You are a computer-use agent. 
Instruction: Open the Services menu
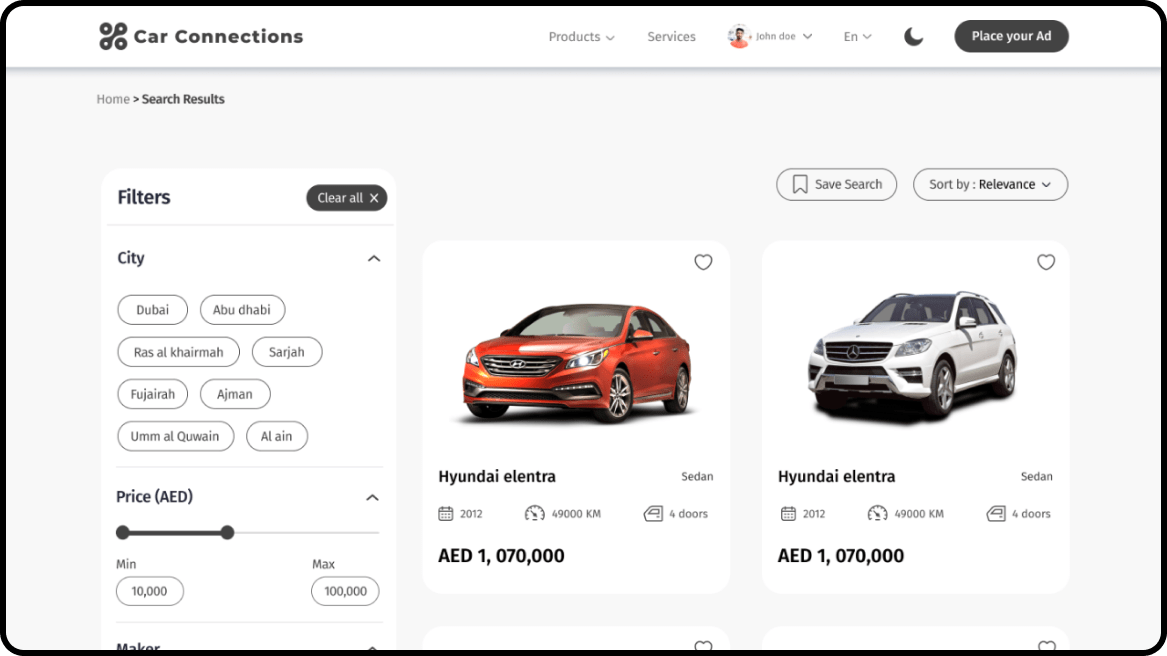(x=671, y=36)
